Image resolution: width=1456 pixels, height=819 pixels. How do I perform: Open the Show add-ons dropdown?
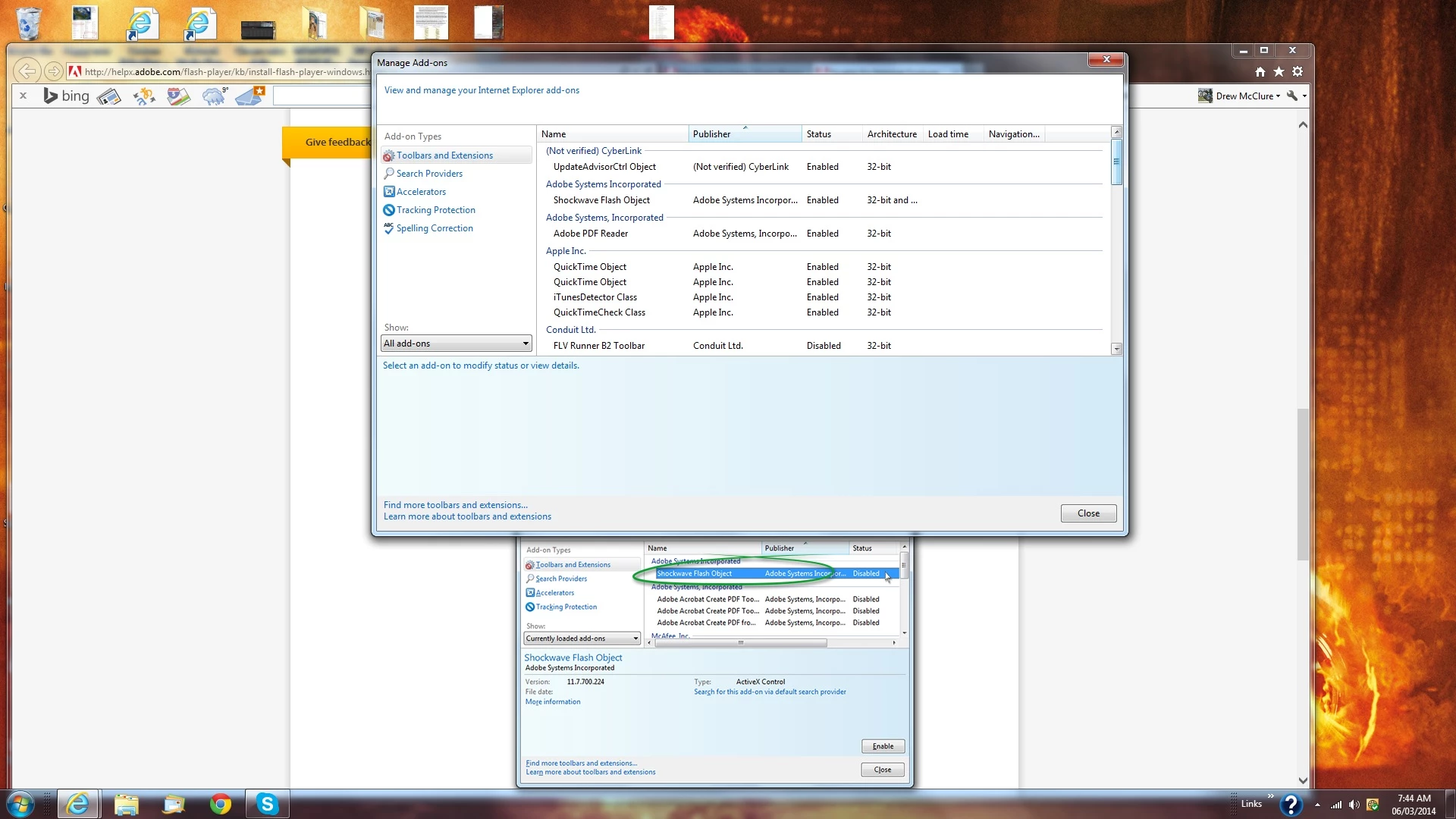coord(456,344)
